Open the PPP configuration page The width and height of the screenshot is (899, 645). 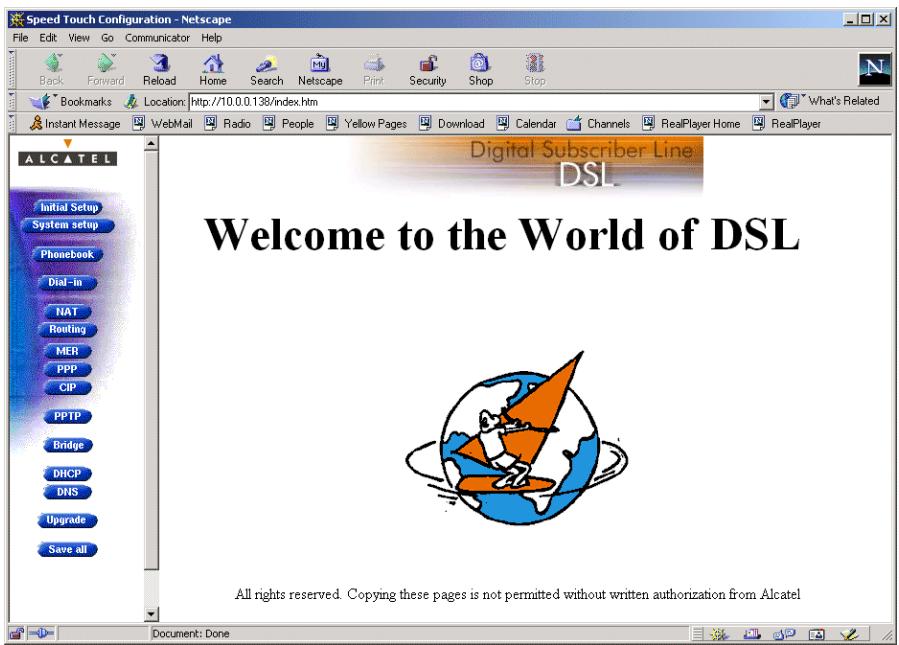click(x=67, y=369)
